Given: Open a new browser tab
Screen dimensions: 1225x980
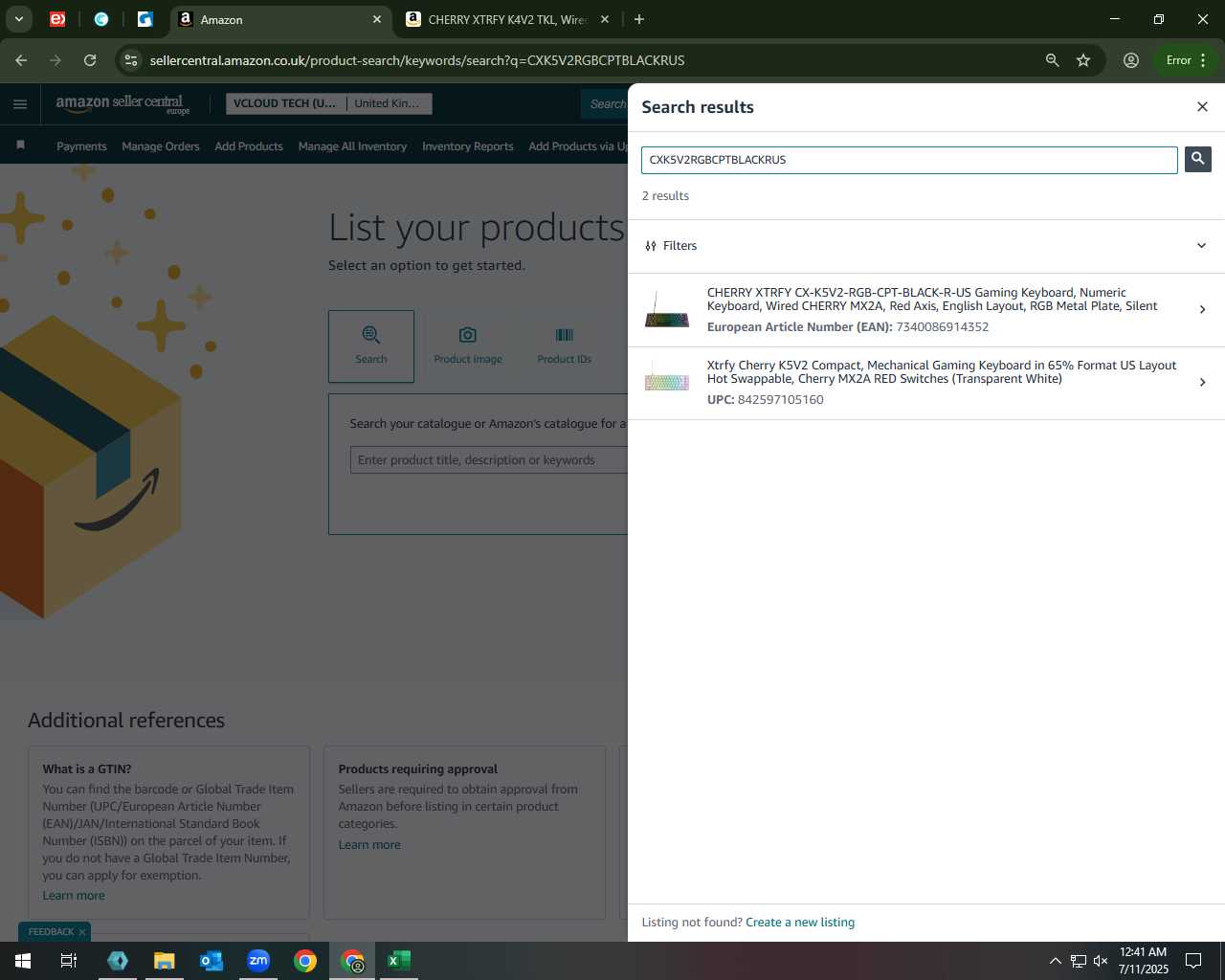Looking at the screenshot, I should point(639,19).
